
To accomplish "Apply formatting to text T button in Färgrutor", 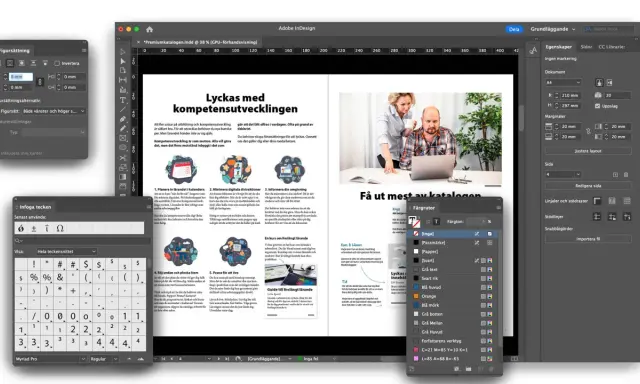I will [x=436, y=222].
